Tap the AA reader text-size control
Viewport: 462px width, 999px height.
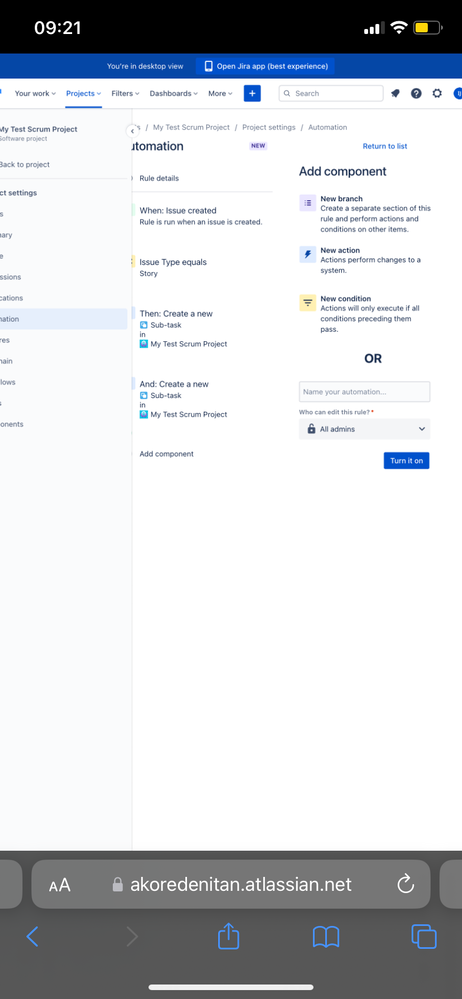point(60,884)
